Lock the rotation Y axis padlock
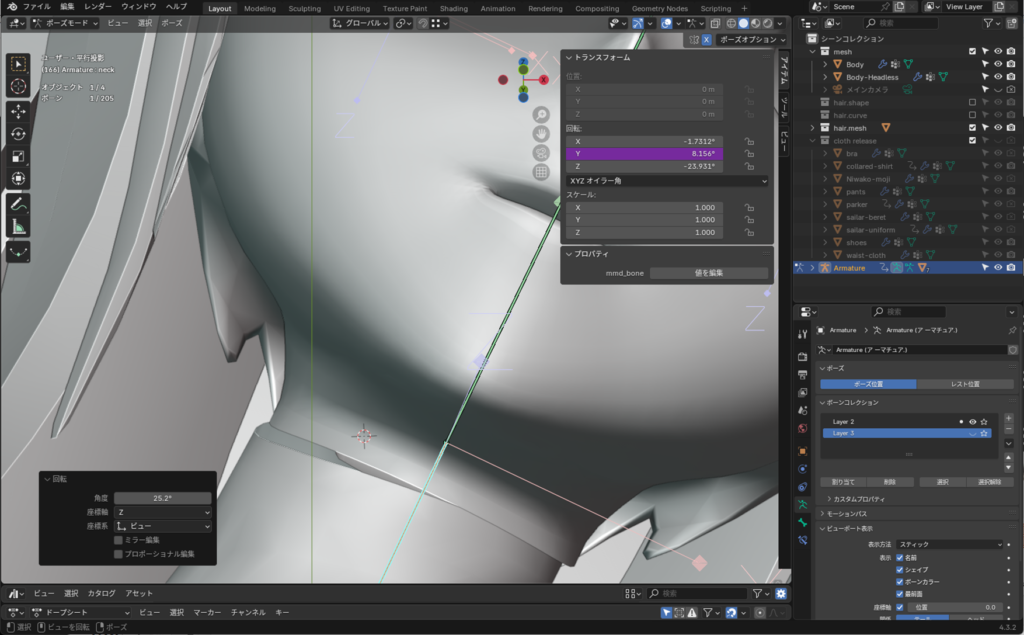The height and width of the screenshot is (635, 1024). click(748, 154)
